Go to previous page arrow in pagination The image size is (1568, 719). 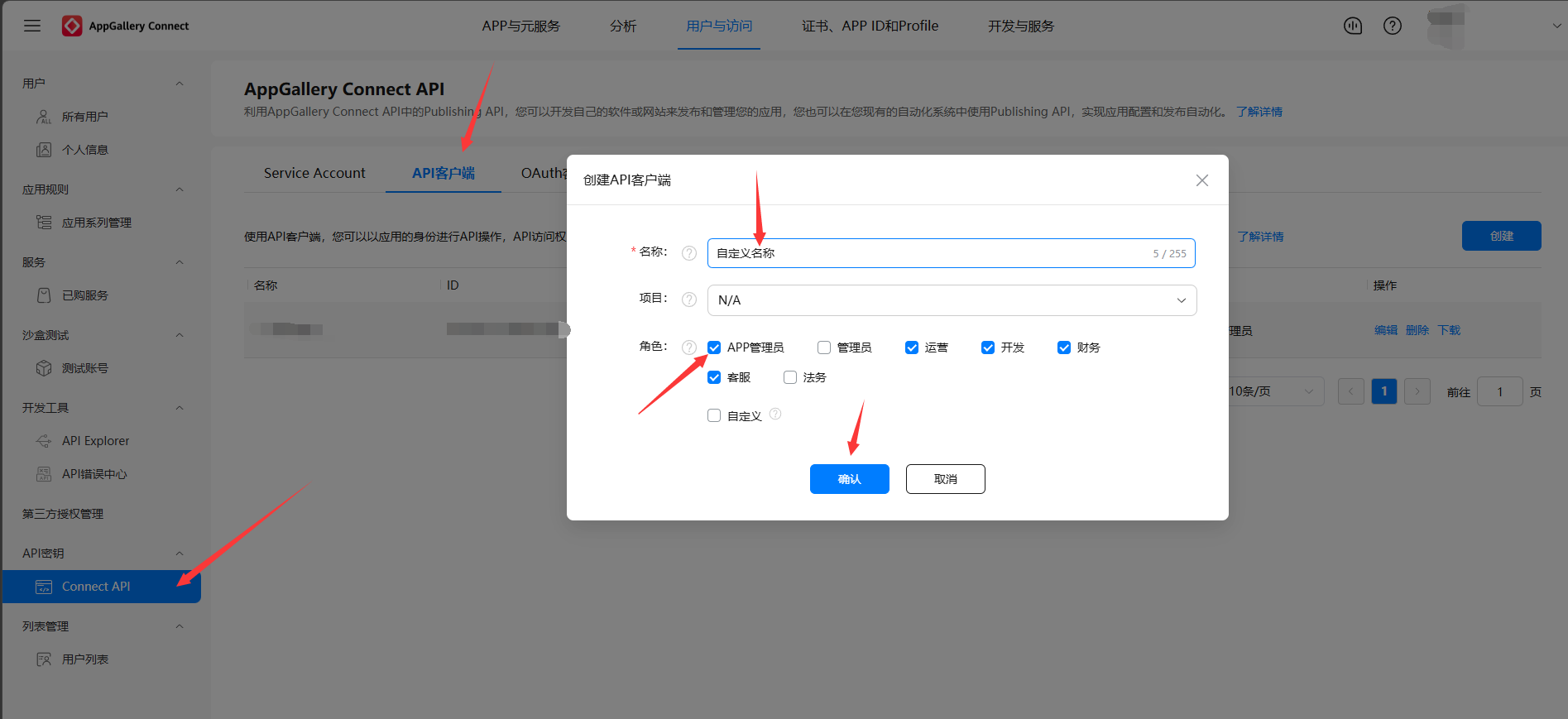[x=1351, y=391]
